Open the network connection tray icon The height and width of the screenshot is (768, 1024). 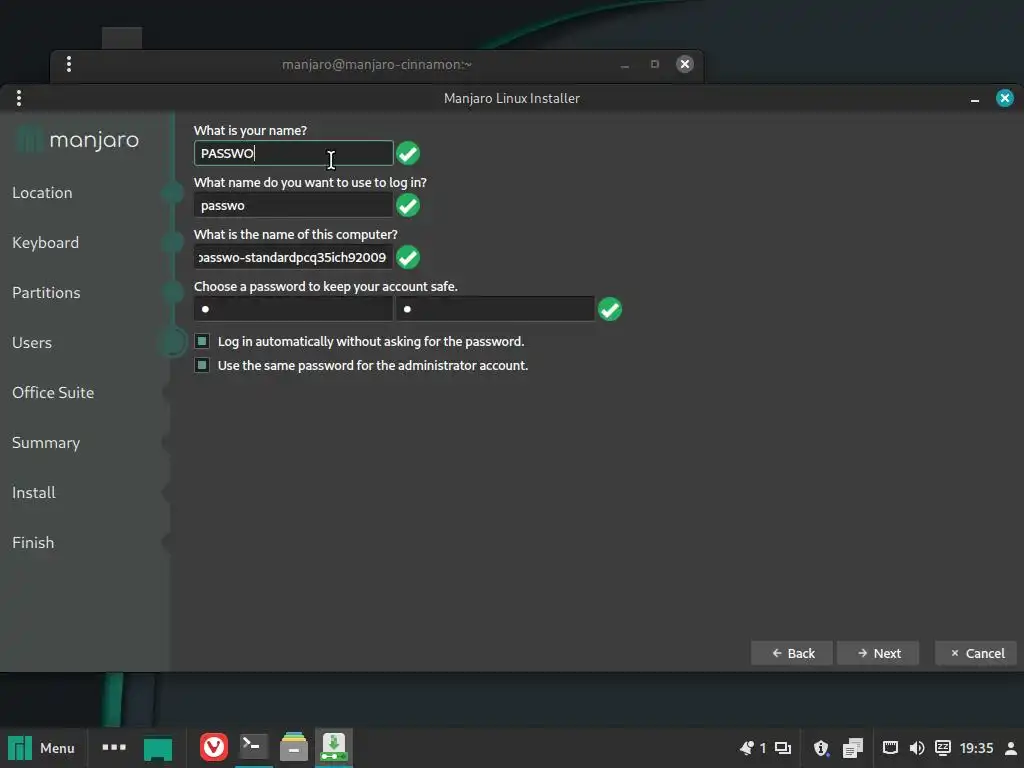coord(890,748)
